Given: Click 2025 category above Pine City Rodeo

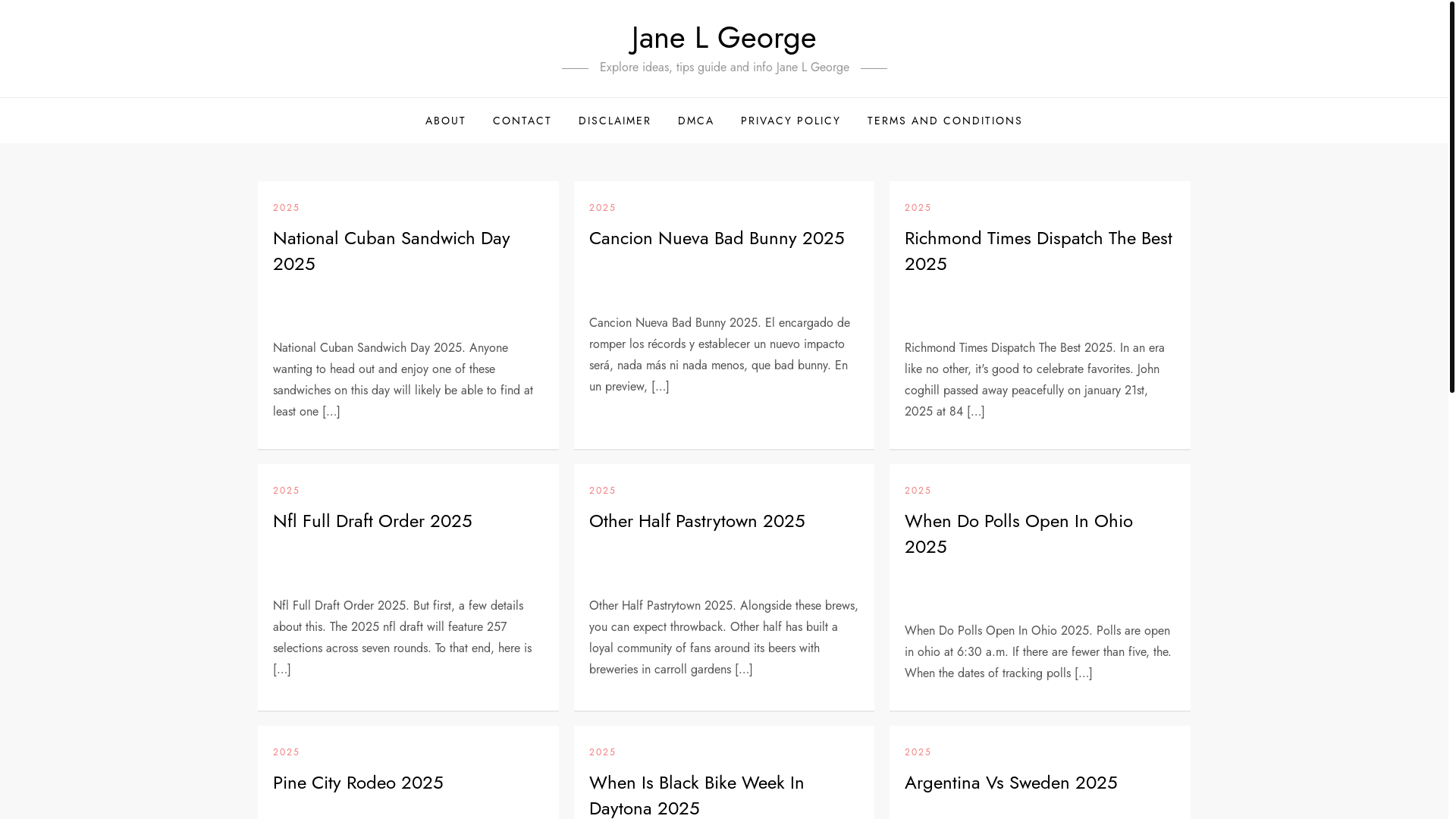Looking at the screenshot, I should [287, 752].
